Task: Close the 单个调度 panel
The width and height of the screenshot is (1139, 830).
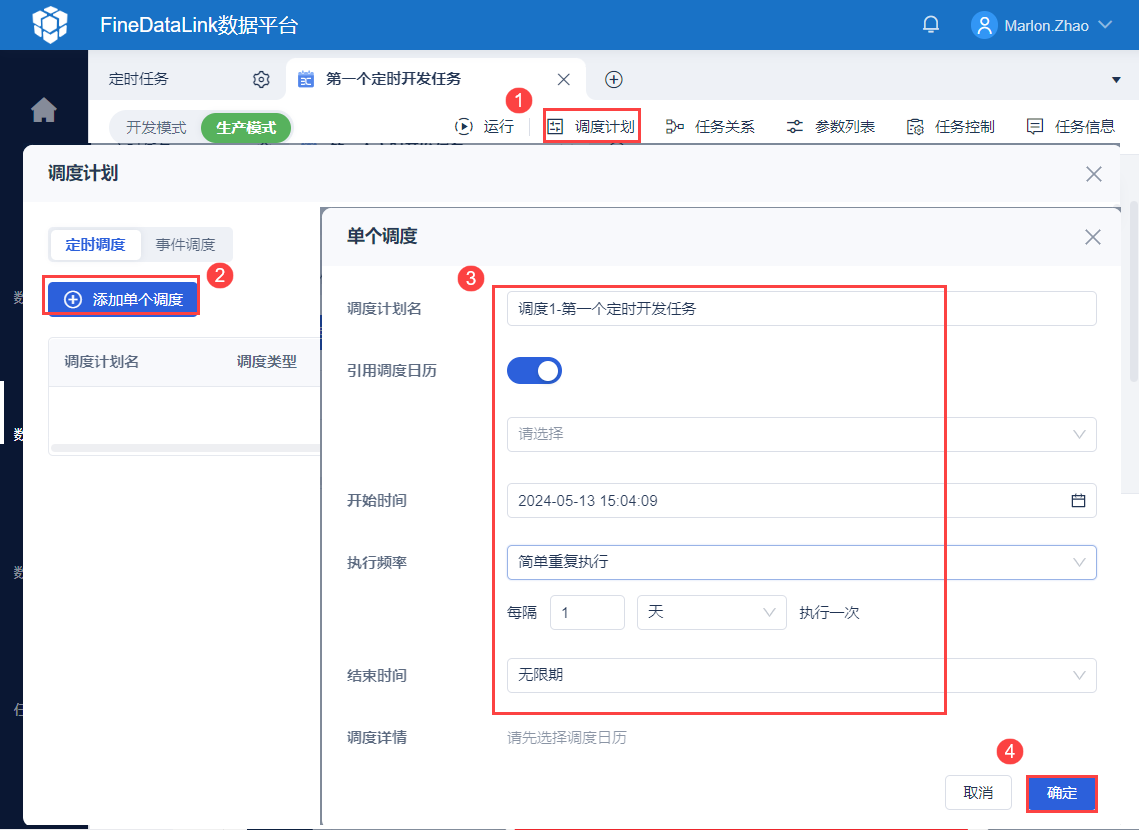Action: [1093, 237]
